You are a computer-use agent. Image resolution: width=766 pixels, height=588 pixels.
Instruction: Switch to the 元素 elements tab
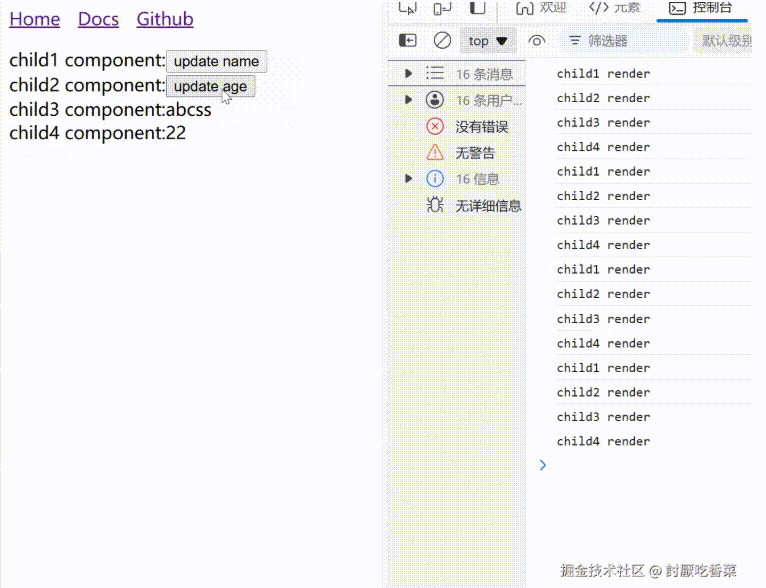pyautogui.click(x=615, y=8)
